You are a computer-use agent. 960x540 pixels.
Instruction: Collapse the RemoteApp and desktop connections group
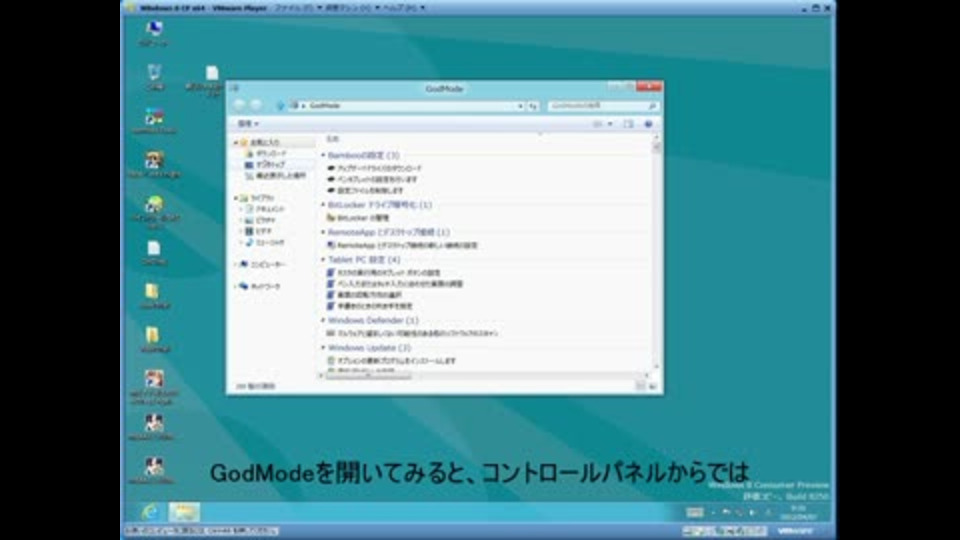323,232
